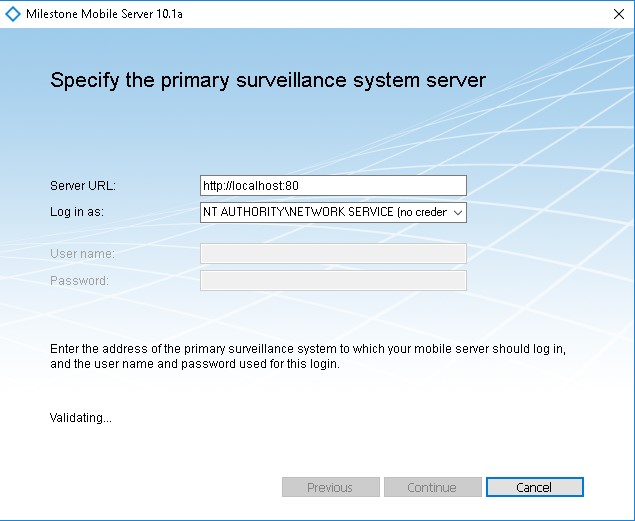Click the grayed-out Previous button
This screenshot has width=635, height=521.
coord(330,487)
